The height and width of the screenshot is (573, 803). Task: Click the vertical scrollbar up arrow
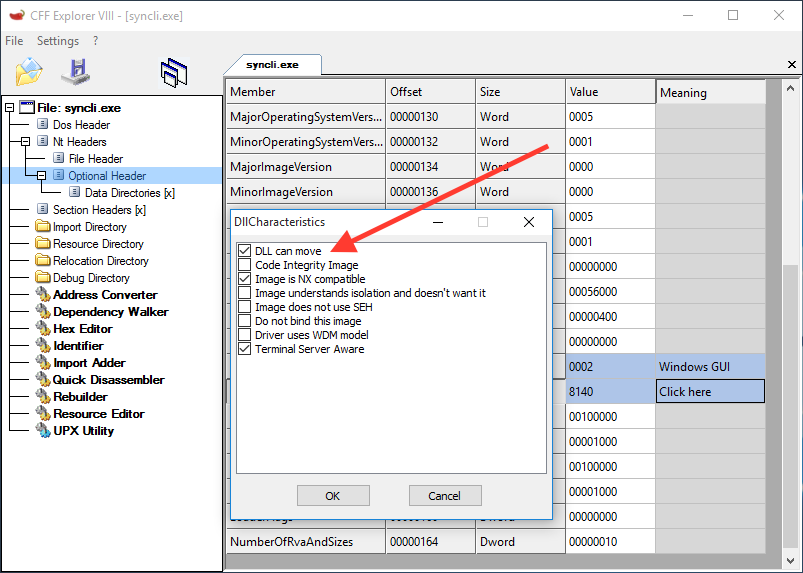tap(791, 88)
